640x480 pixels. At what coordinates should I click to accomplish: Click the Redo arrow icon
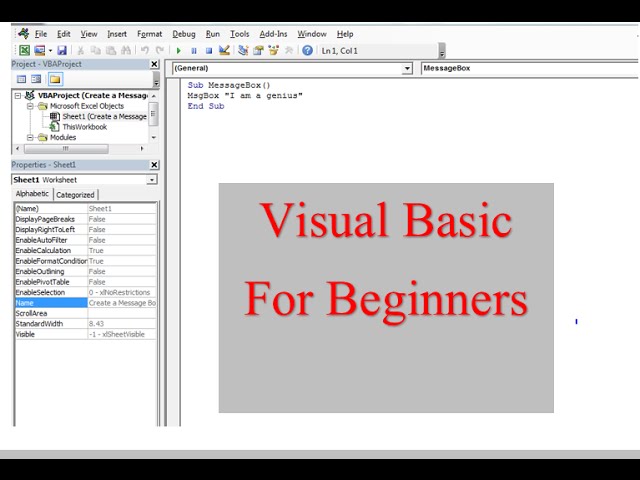160,50
